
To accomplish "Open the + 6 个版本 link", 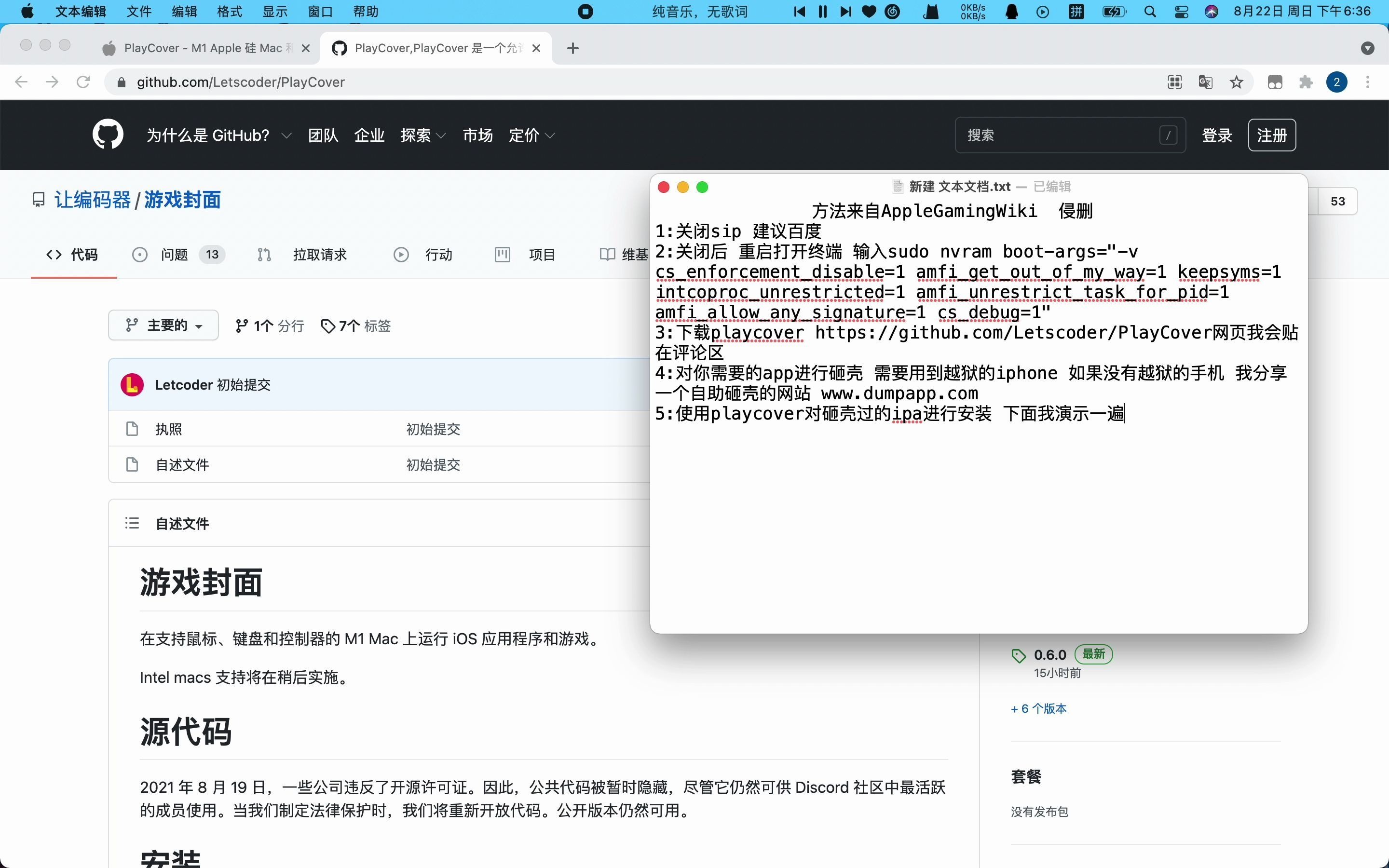I will click(x=1038, y=708).
